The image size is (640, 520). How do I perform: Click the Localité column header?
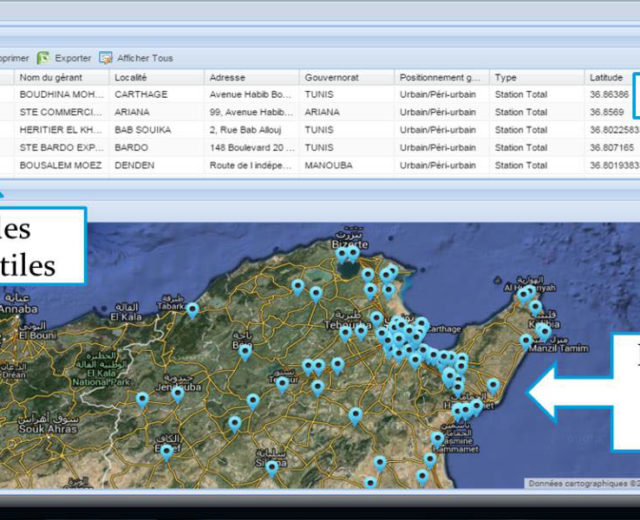[132, 77]
